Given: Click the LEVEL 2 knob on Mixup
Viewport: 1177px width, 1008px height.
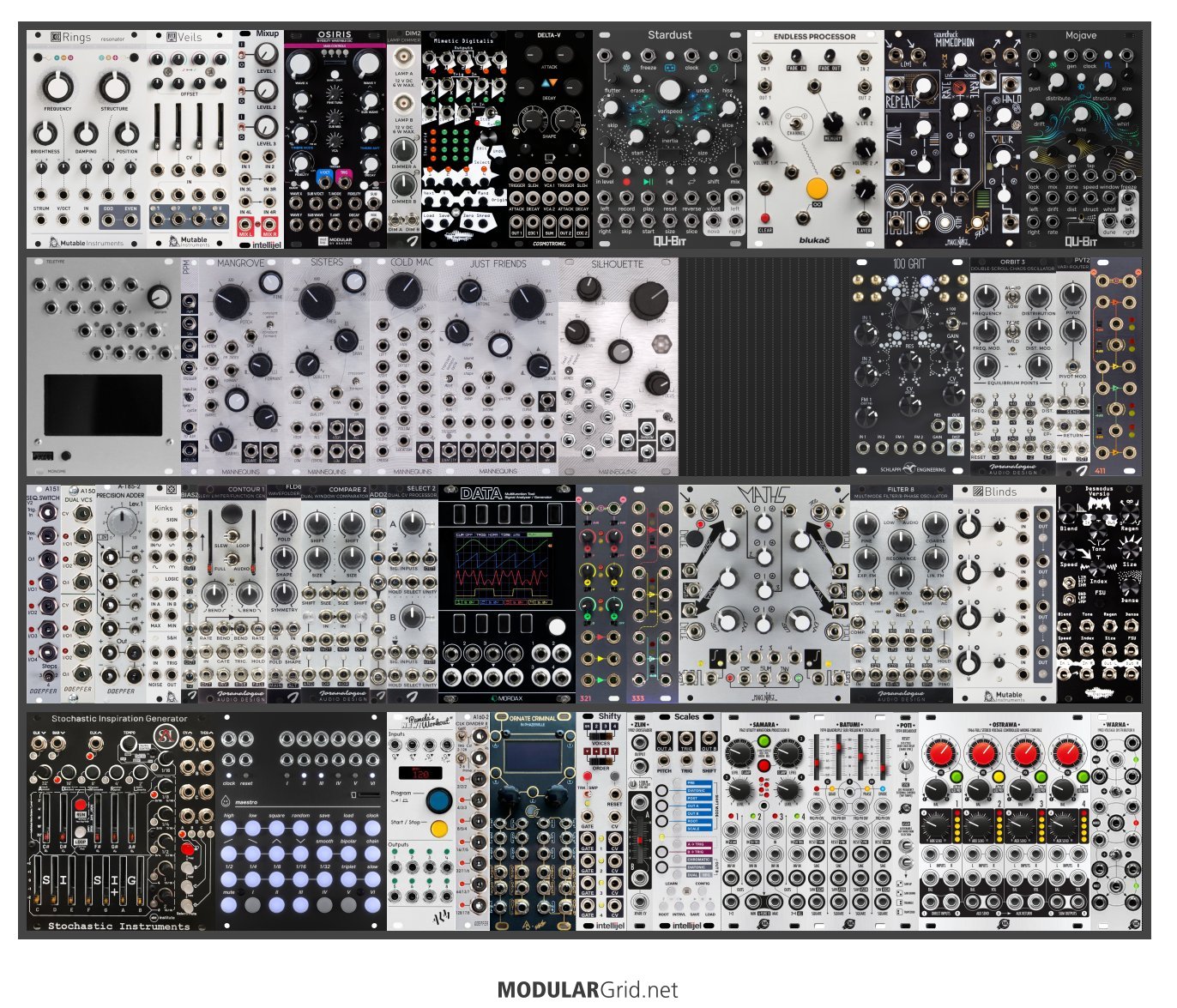Looking at the screenshot, I should (x=266, y=92).
